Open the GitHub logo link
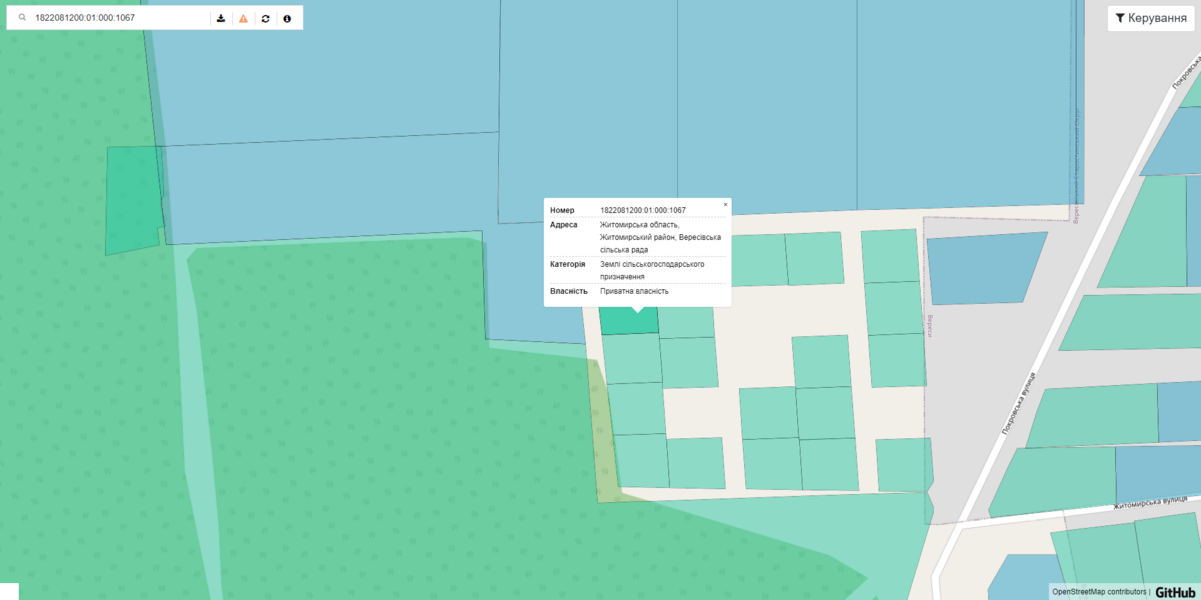Screen dimensions: 1201x600 click(1175, 592)
